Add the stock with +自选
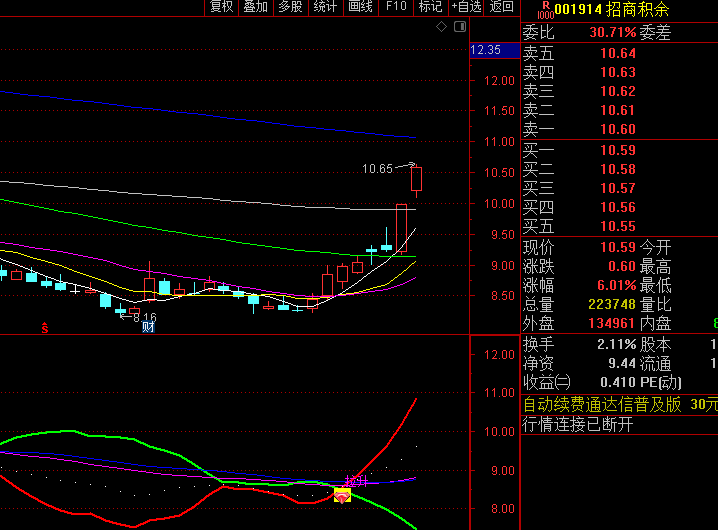This screenshot has height=530, width=718. [x=466, y=7]
